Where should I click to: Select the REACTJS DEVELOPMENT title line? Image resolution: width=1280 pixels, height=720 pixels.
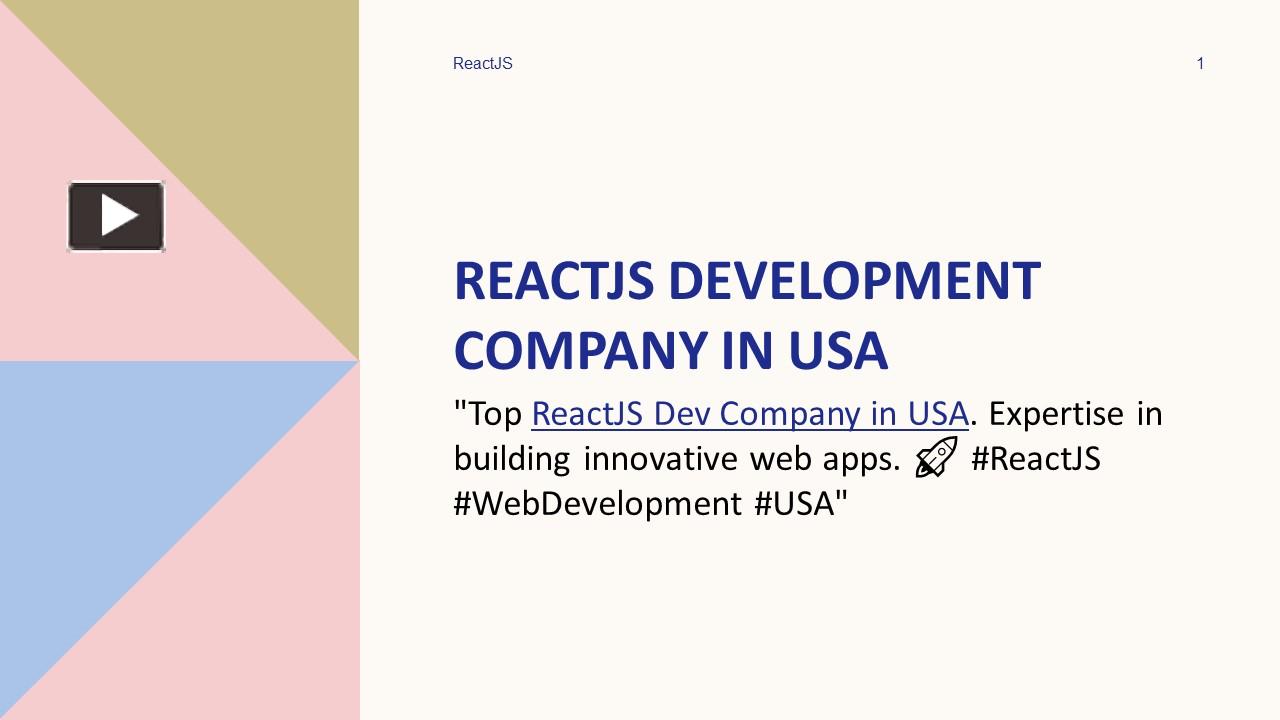[x=746, y=281]
